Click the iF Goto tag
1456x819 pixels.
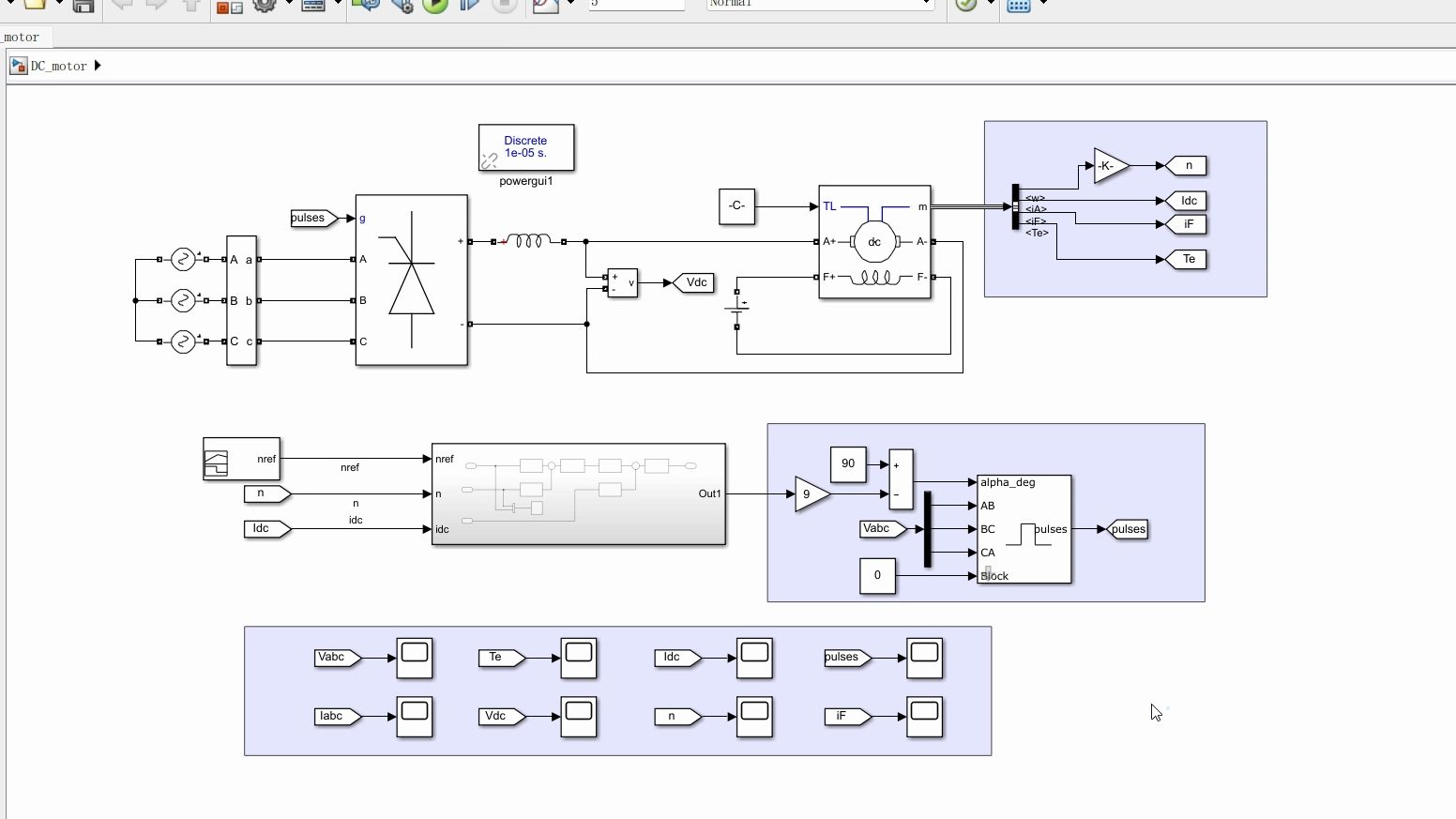(1186, 224)
